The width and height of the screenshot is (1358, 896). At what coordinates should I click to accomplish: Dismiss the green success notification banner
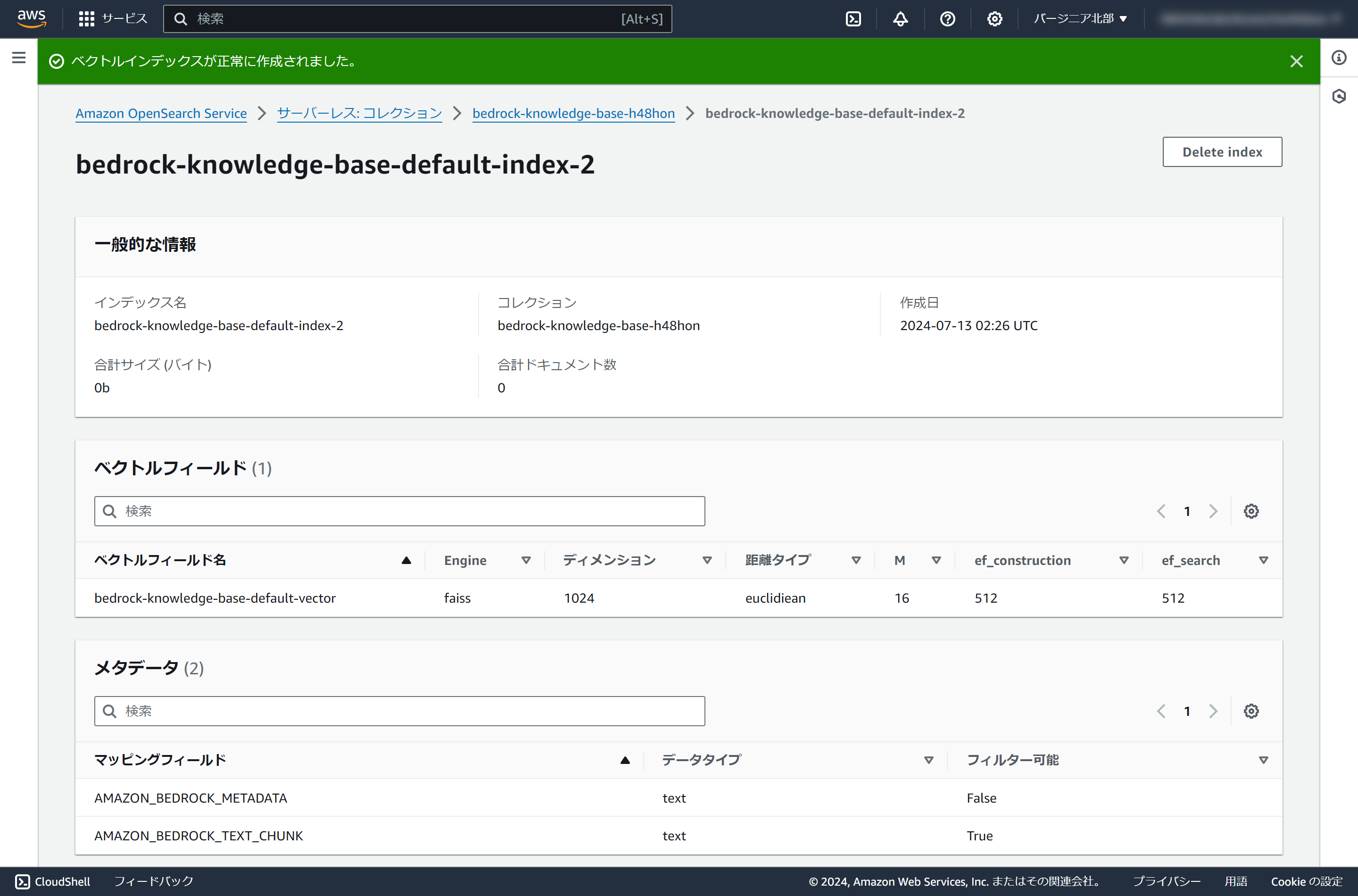[1296, 61]
